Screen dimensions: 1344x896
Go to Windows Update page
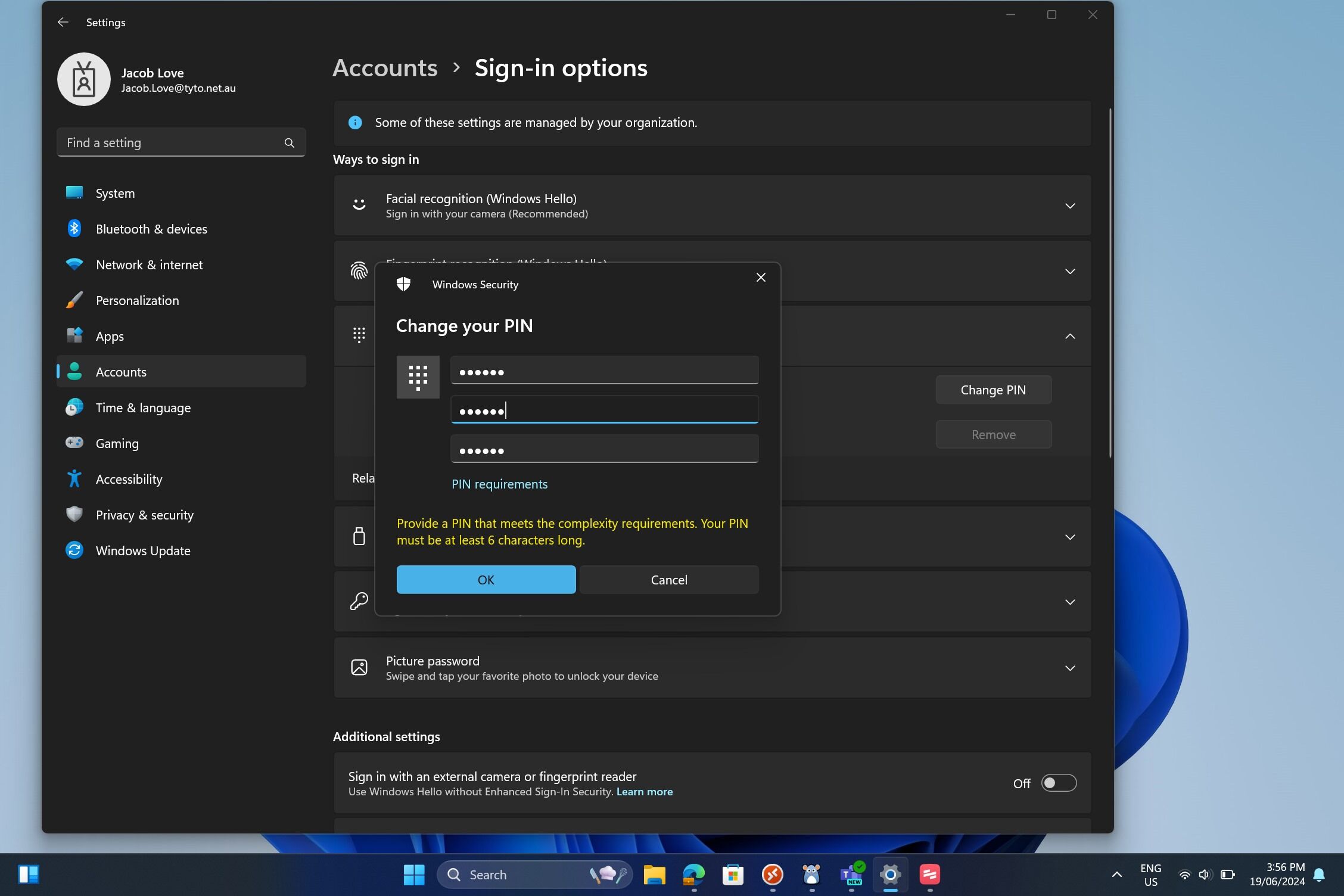(143, 550)
